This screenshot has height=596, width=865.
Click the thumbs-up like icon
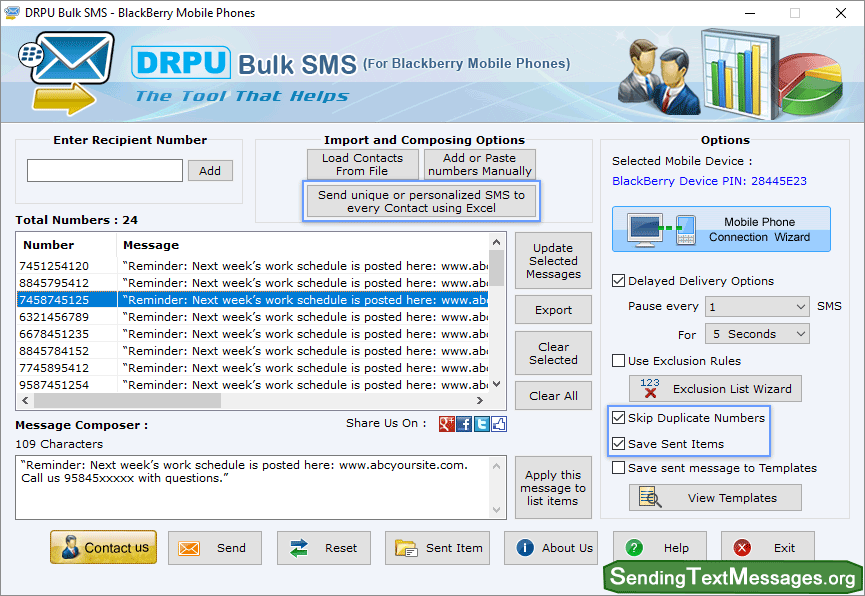499,424
